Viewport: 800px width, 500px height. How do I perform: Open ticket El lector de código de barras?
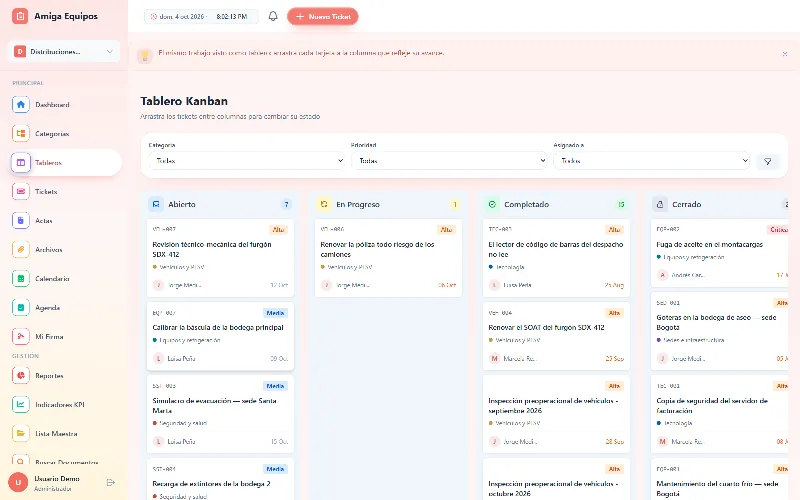pos(556,258)
